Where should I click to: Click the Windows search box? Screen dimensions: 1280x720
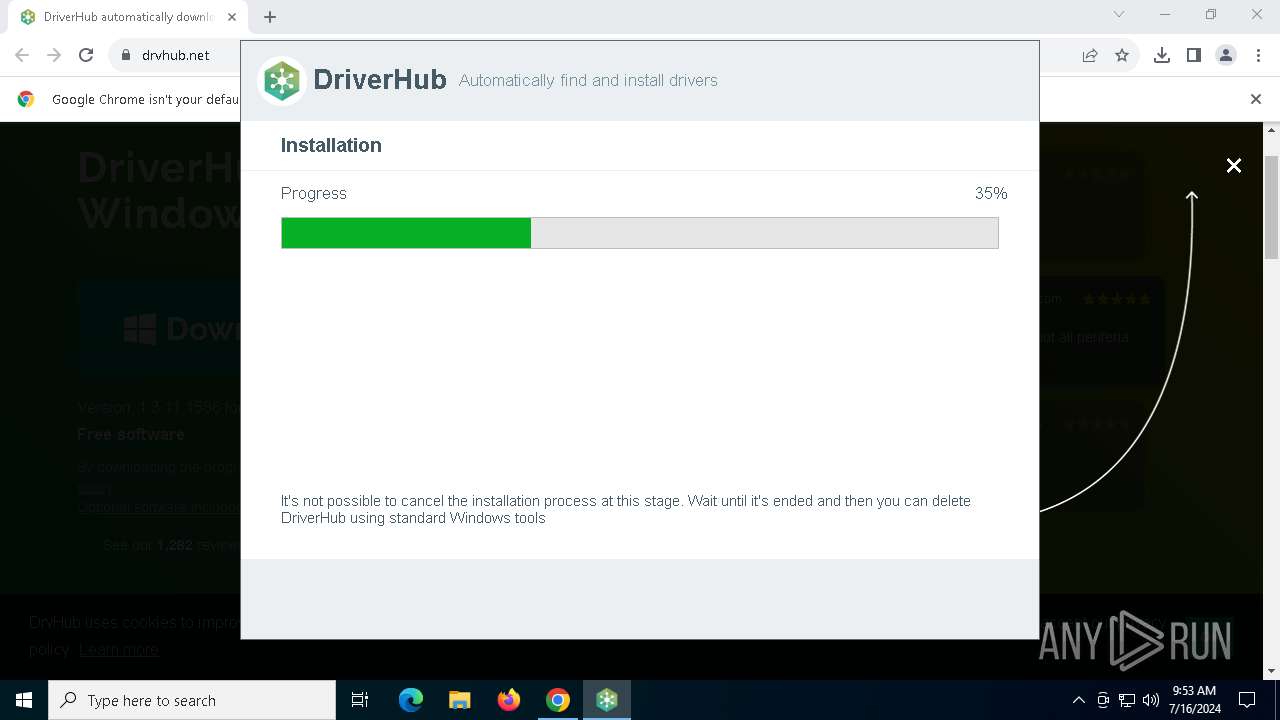(192, 700)
